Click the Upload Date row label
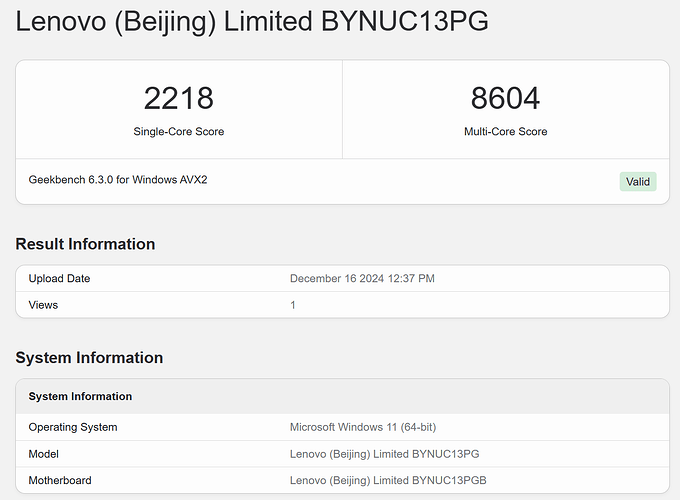Viewport: 680px width, 500px height. point(59,279)
